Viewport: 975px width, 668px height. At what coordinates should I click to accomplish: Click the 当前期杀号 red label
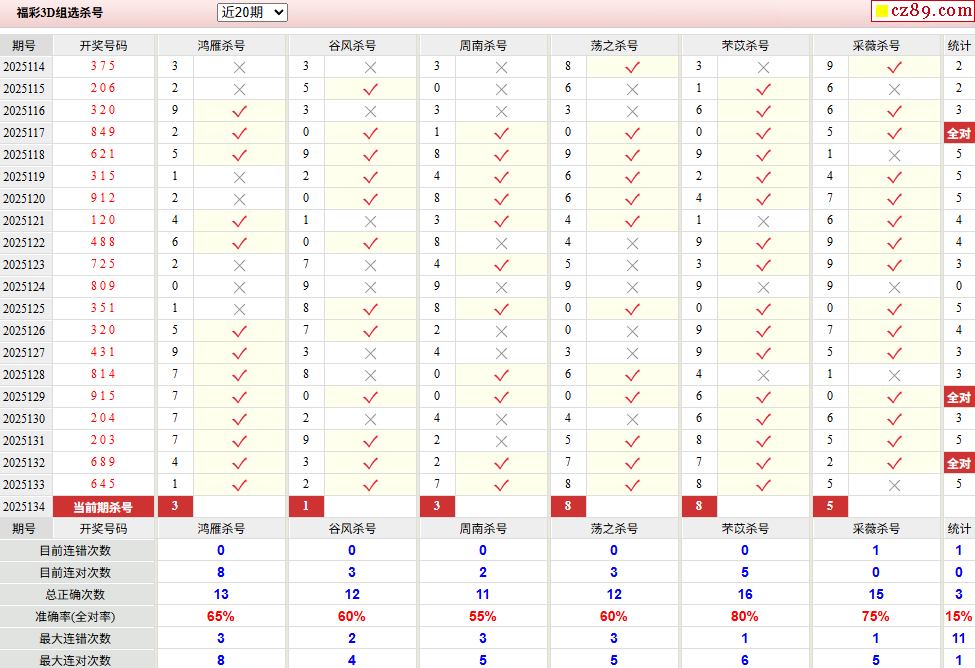point(103,507)
